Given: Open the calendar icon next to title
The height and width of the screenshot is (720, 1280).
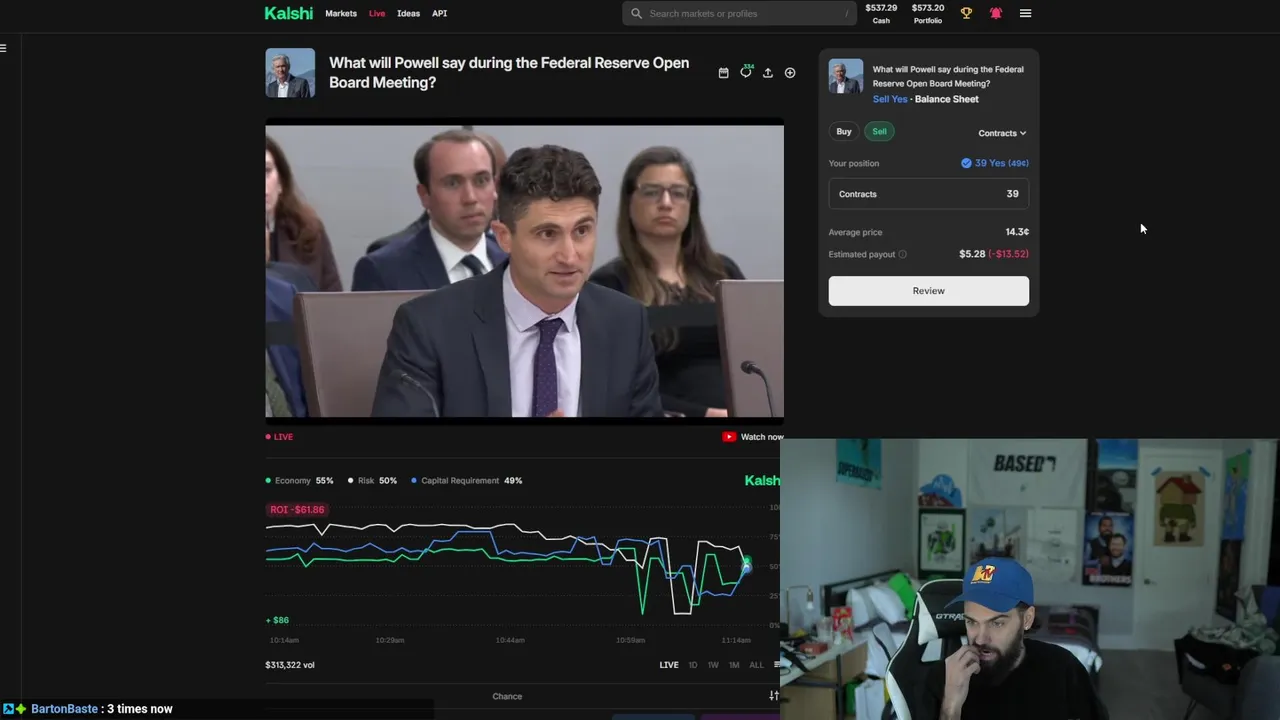Looking at the screenshot, I should click(x=723, y=73).
